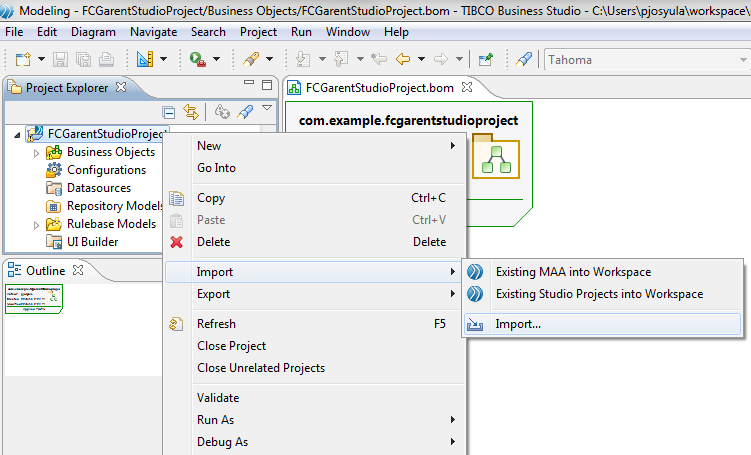751x455 pixels.
Task: Choose New in the context menu
Action: coord(314,146)
